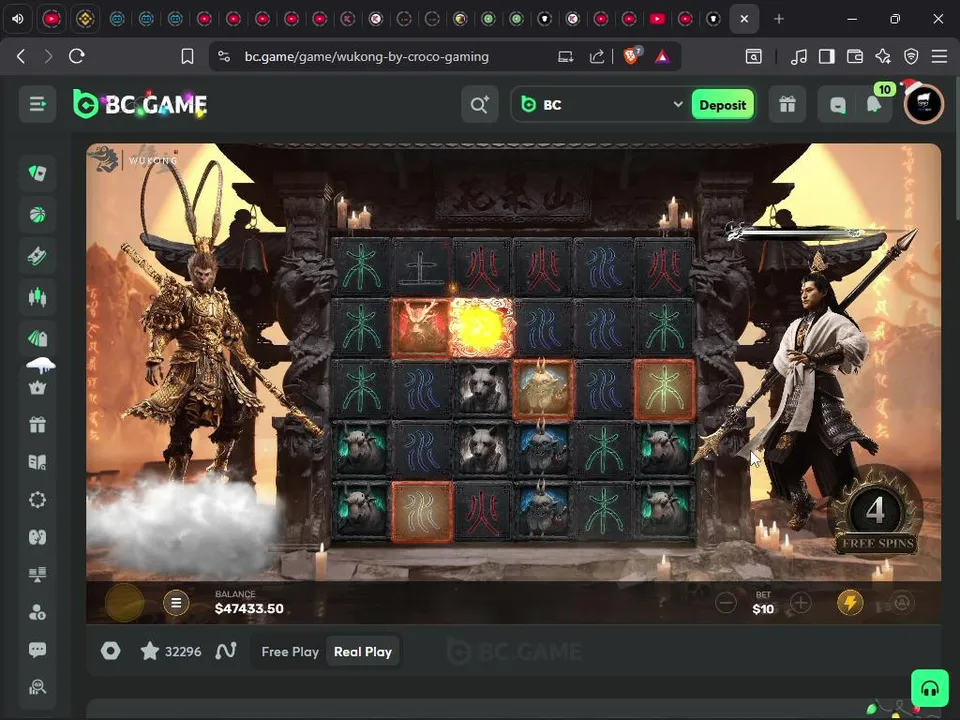960x720 pixels.
Task: Open the gift bonus icon in sidebar
Action: [37, 424]
